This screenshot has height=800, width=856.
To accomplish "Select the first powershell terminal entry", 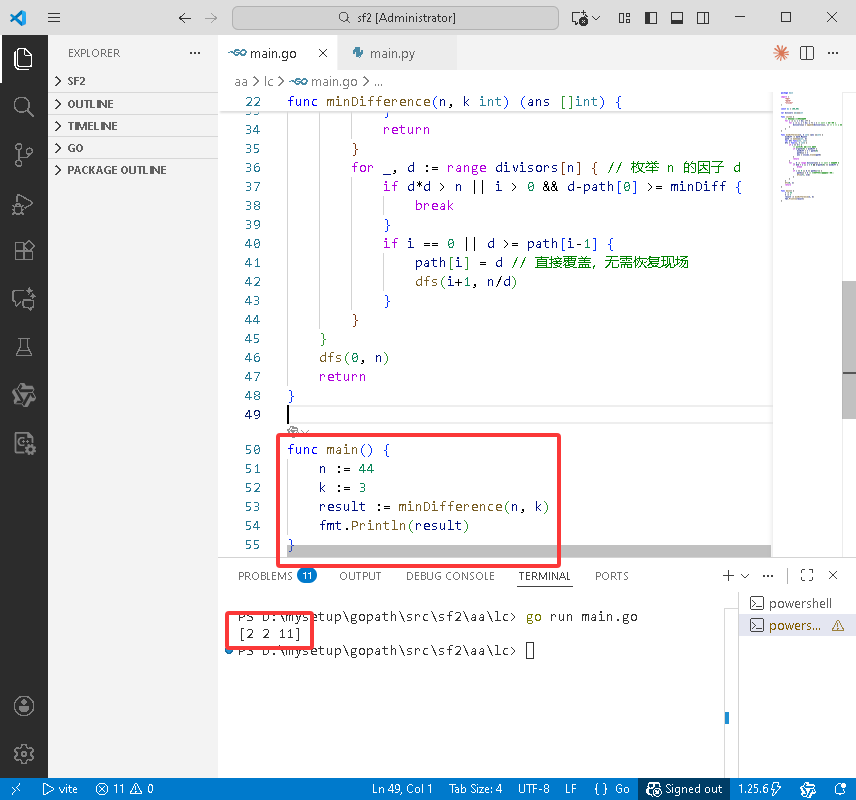I will (x=796, y=603).
